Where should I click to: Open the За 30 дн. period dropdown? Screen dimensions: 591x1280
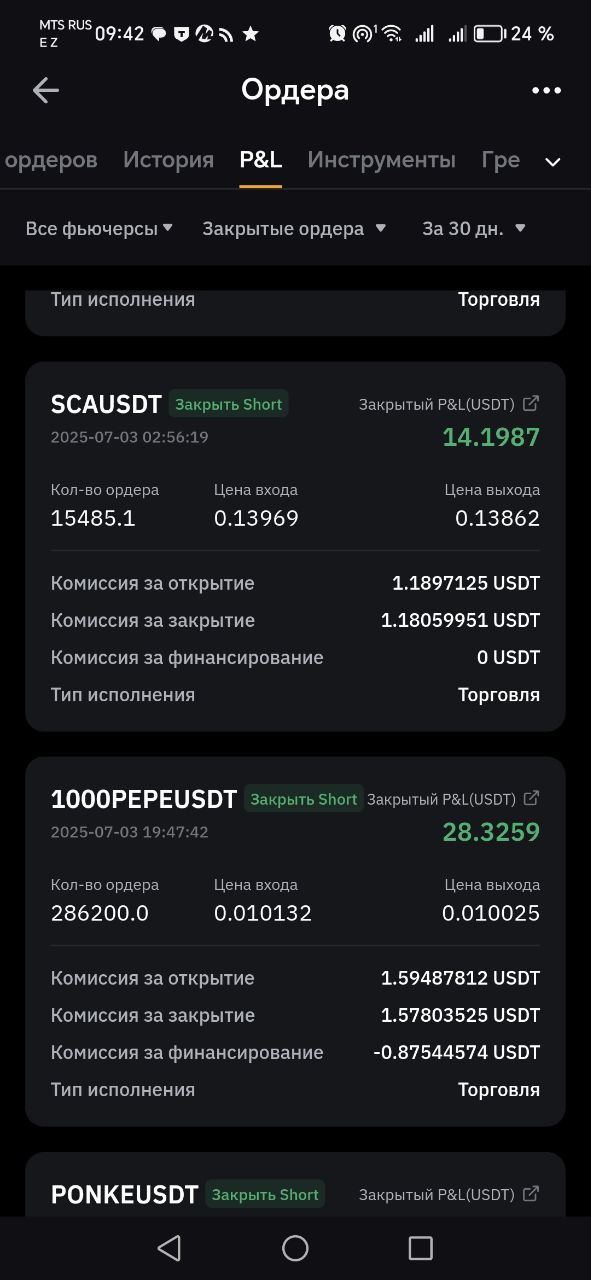(x=473, y=228)
